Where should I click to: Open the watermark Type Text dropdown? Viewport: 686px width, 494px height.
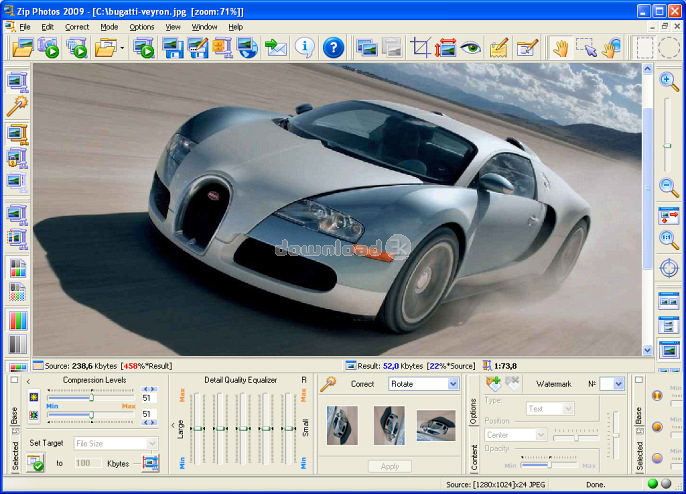click(567, 409)
